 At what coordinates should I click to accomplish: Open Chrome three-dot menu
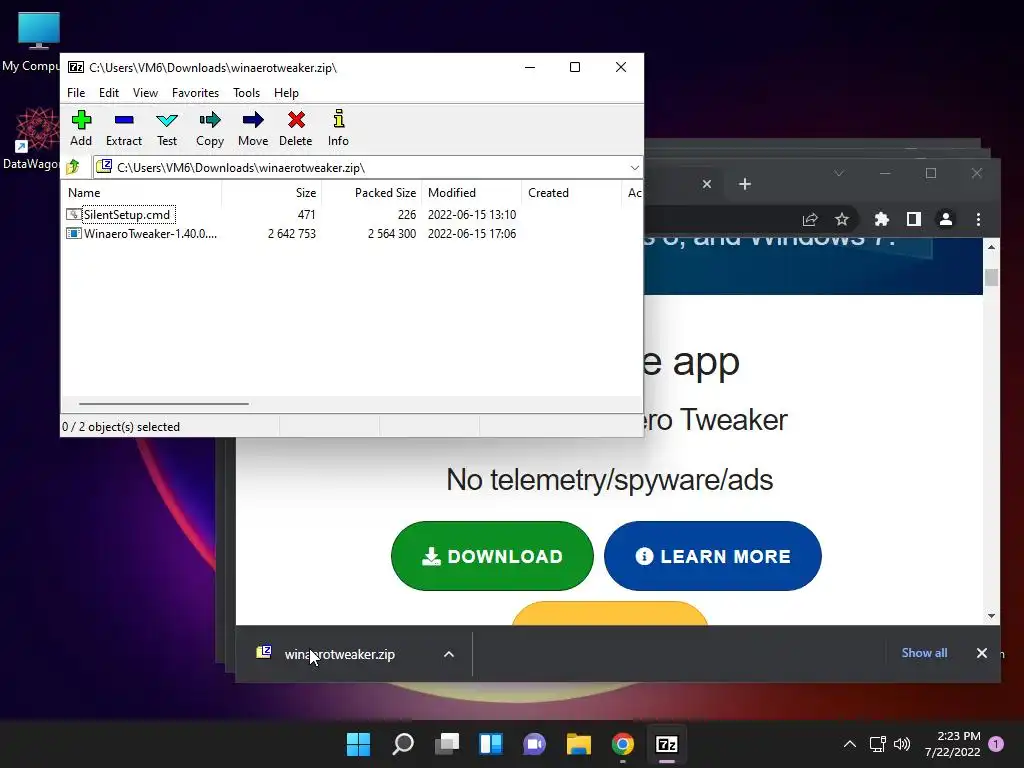click(x=978, y=219)
